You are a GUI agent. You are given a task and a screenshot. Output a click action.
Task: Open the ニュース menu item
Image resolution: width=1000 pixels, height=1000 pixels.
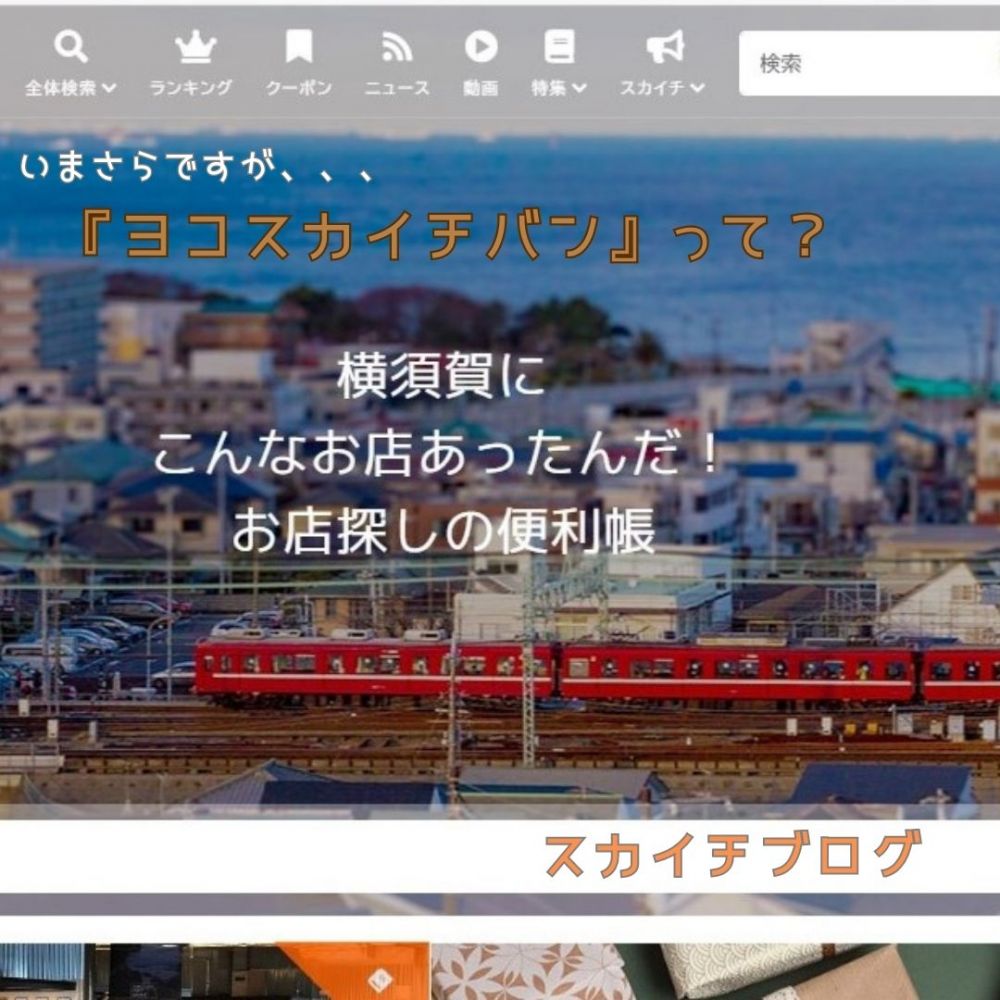pos(397,88)
